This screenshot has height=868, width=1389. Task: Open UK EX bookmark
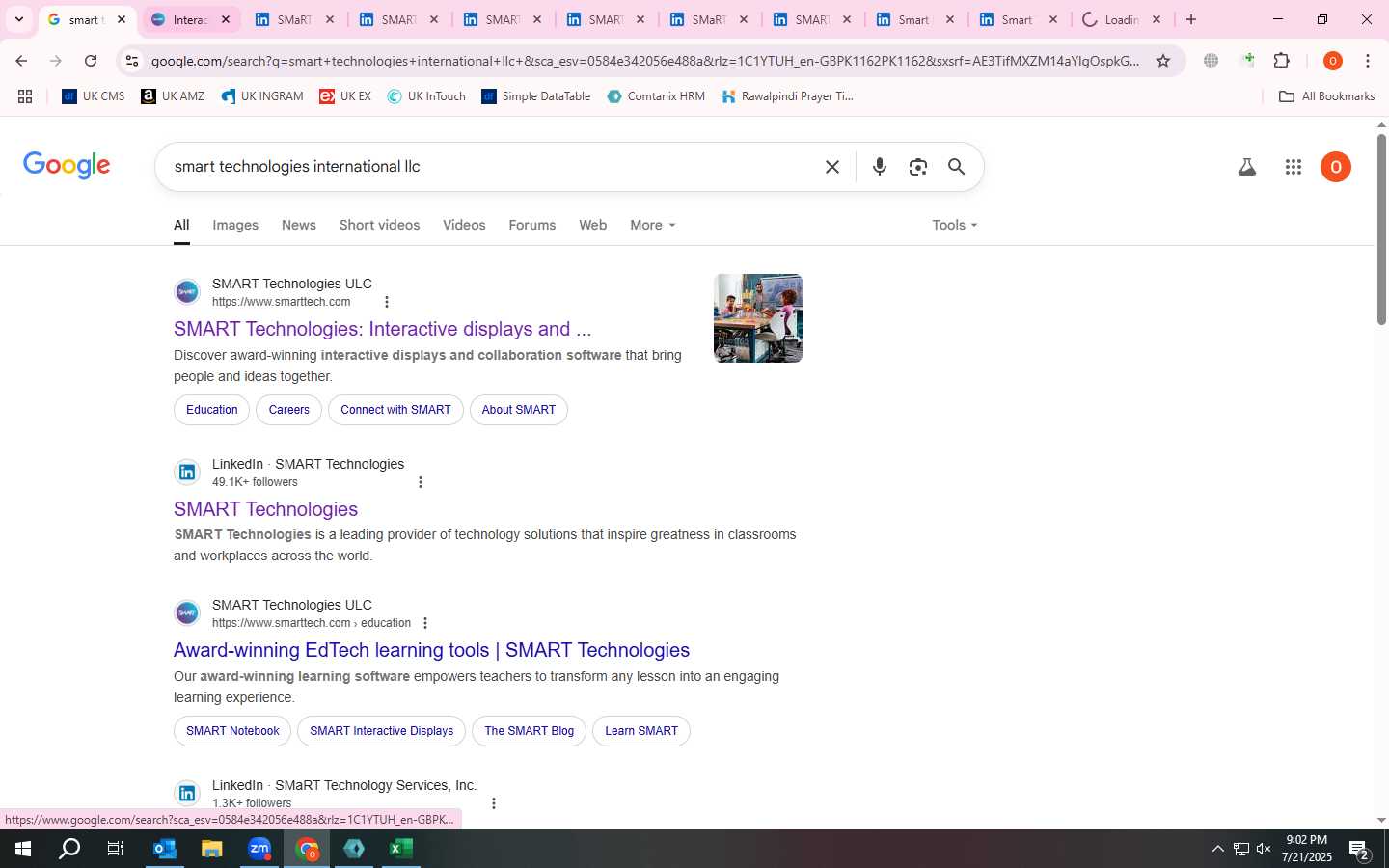pyautogui.click(x=345, y=96)
